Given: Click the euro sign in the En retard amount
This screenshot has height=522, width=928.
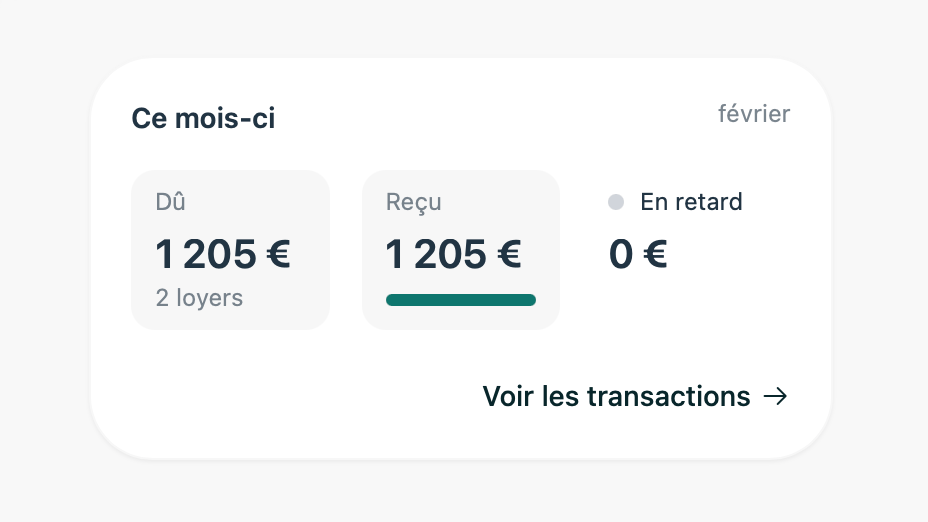Looking at the screenshot, I should (655, 255).
